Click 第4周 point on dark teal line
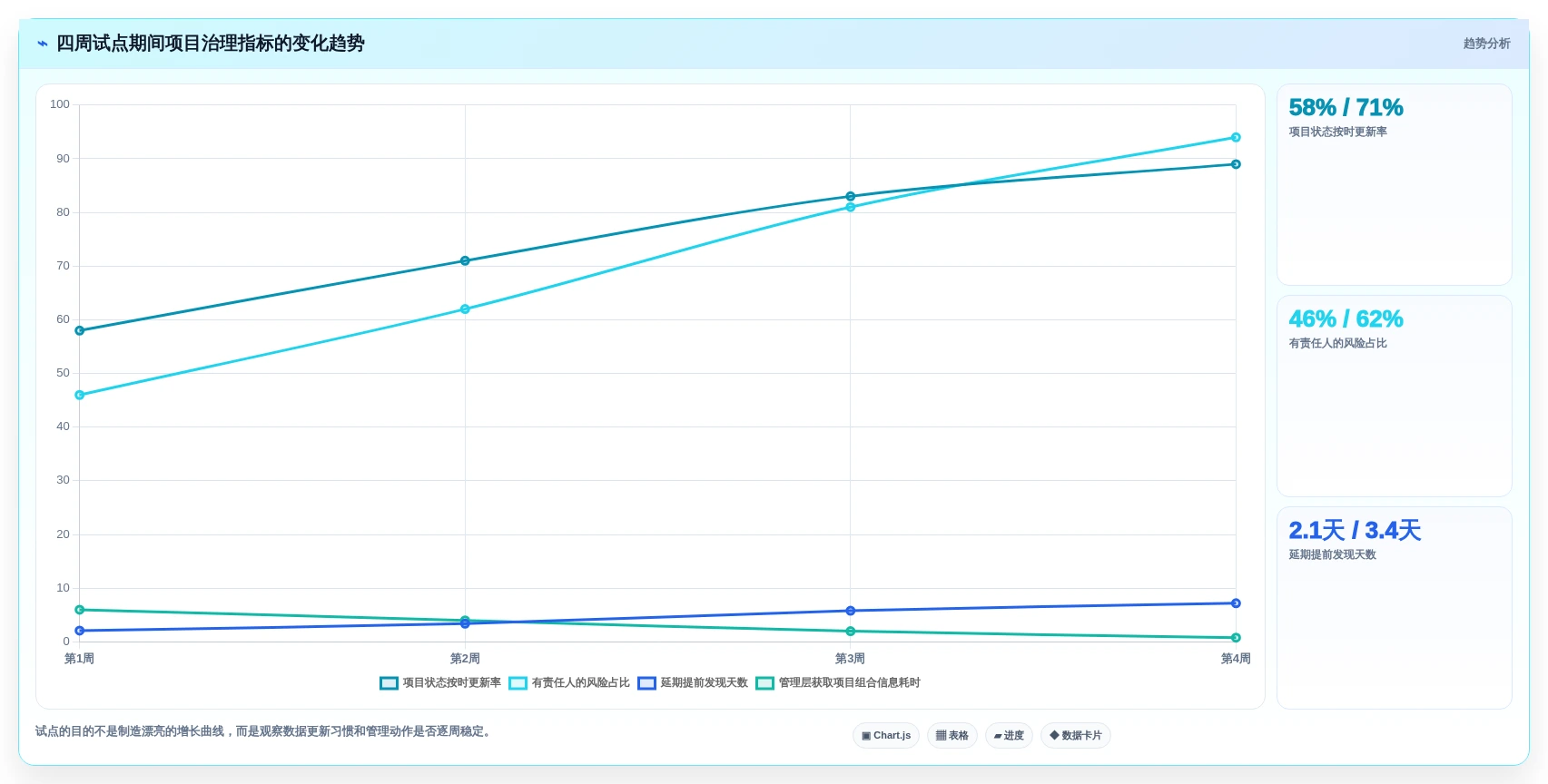 [x=1236, y=164]
